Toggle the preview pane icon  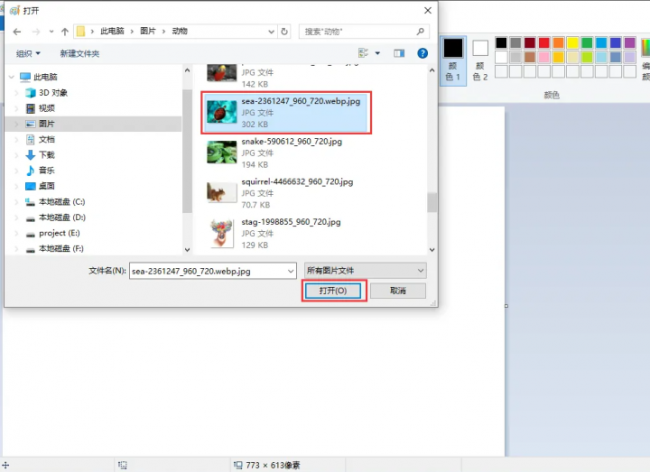[x=399, y=53]
